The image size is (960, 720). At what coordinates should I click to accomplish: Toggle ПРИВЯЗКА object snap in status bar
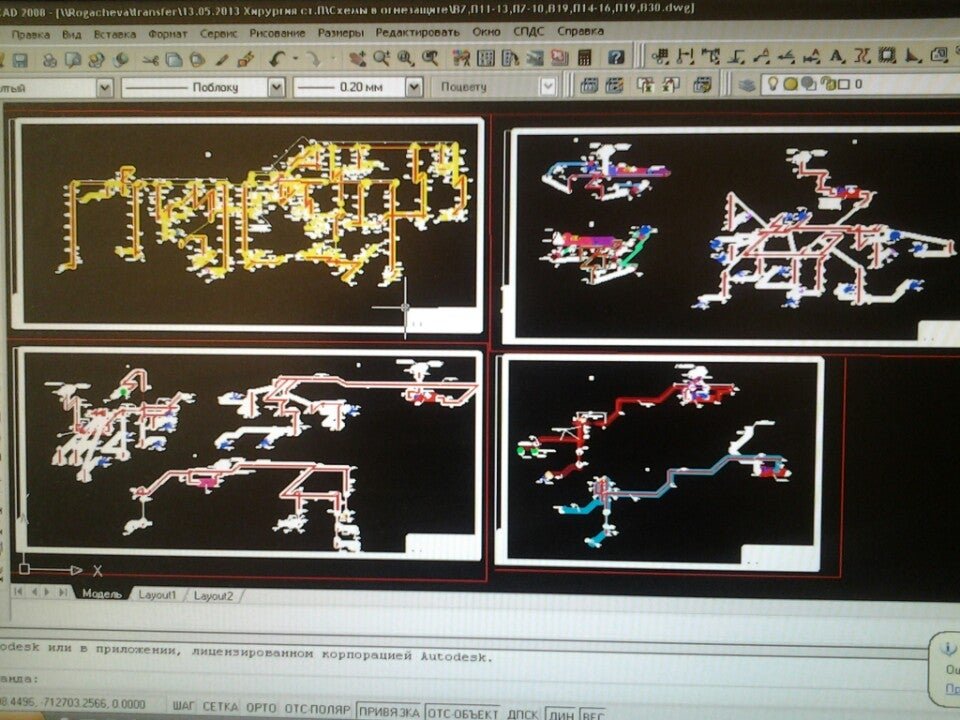388,710
